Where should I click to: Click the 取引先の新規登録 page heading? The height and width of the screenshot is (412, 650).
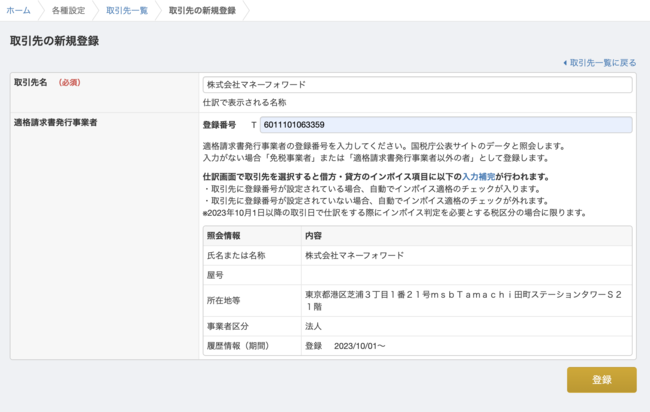coord(54,41)
